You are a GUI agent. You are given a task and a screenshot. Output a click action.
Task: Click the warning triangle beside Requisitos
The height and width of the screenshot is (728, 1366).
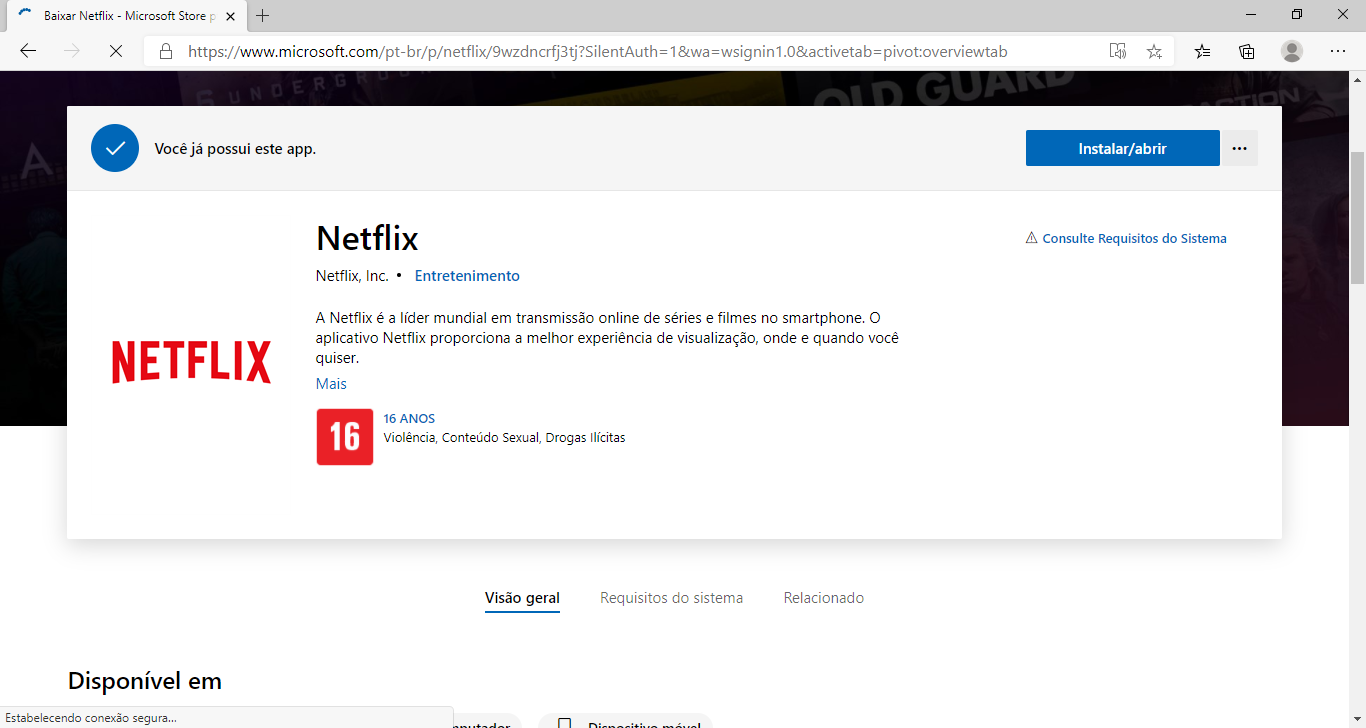tap(1032, 238)
